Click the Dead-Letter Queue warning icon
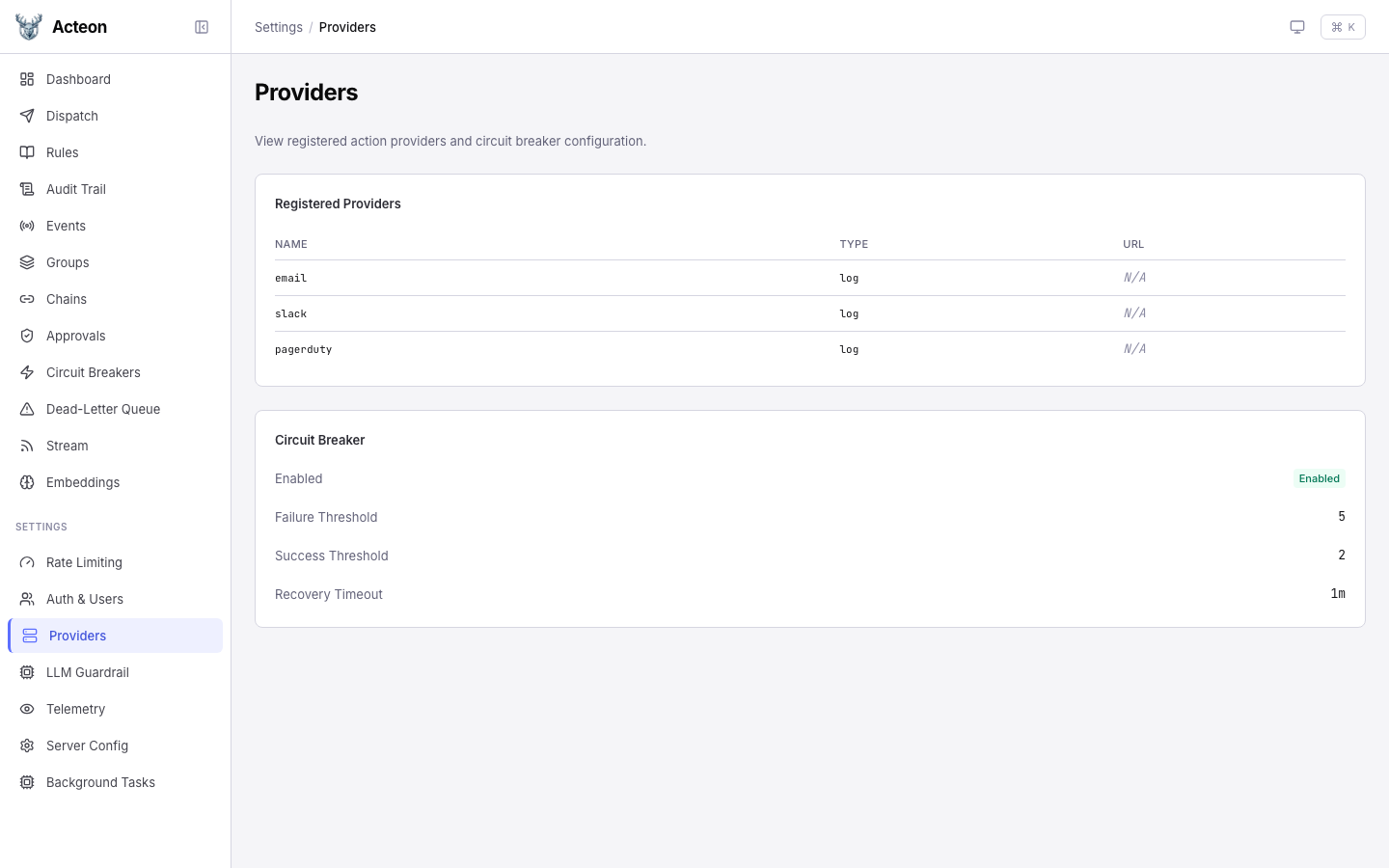1389x868 pixels. (27, 409)
